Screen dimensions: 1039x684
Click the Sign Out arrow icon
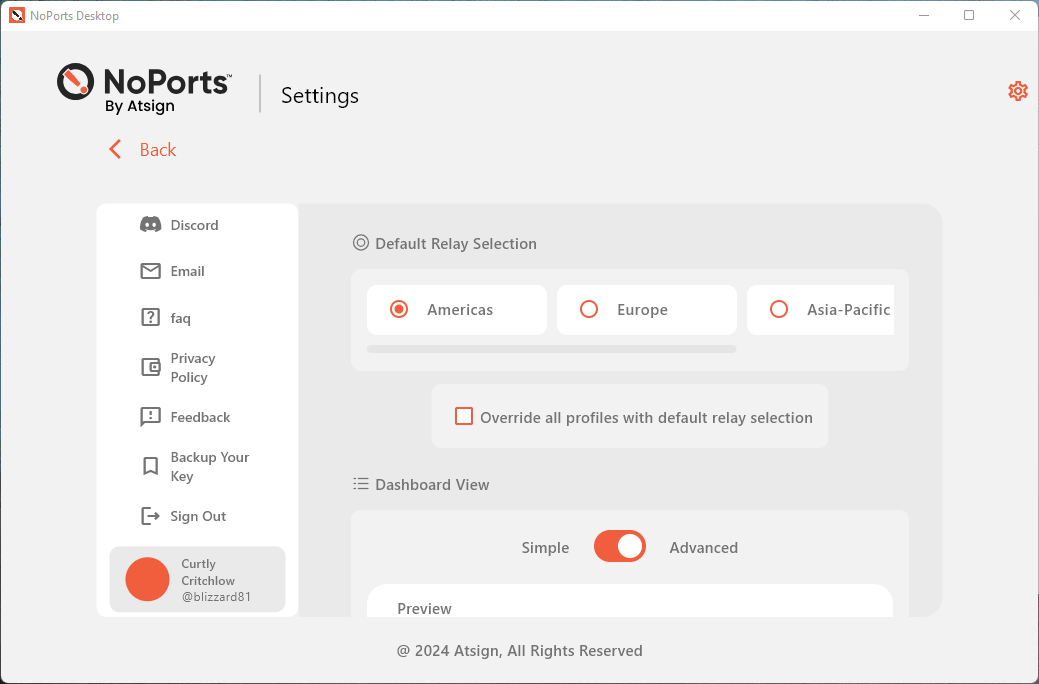151,516
